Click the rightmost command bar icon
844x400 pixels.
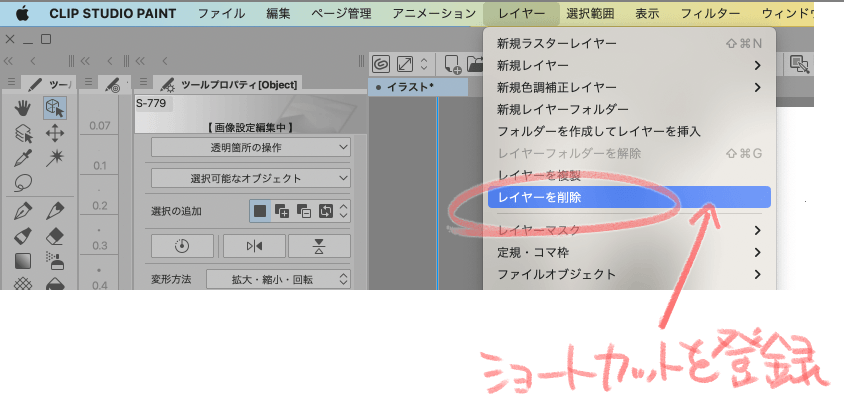pyautogui.click(x=800, y=65)
